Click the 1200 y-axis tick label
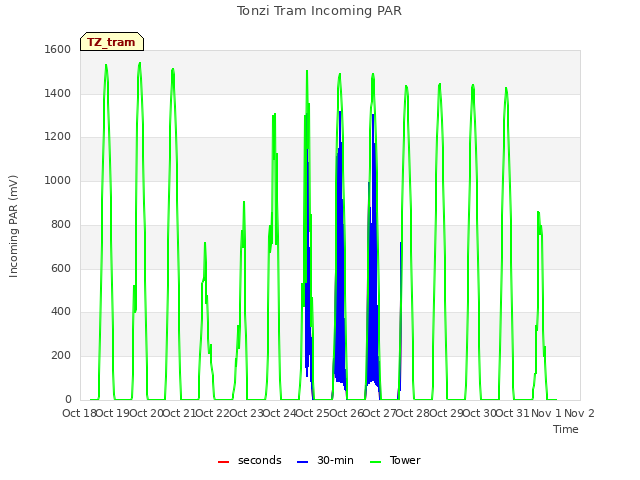The height and width of the screenshot is (480, 640). (x=58, y=137)
